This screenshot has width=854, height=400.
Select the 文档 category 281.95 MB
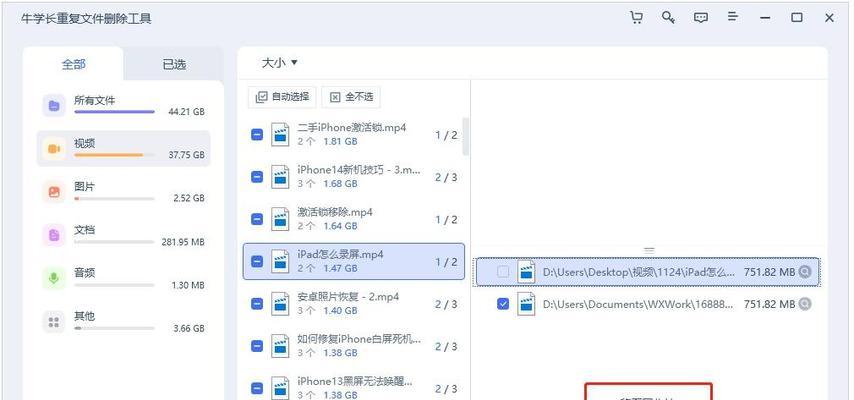124,235
